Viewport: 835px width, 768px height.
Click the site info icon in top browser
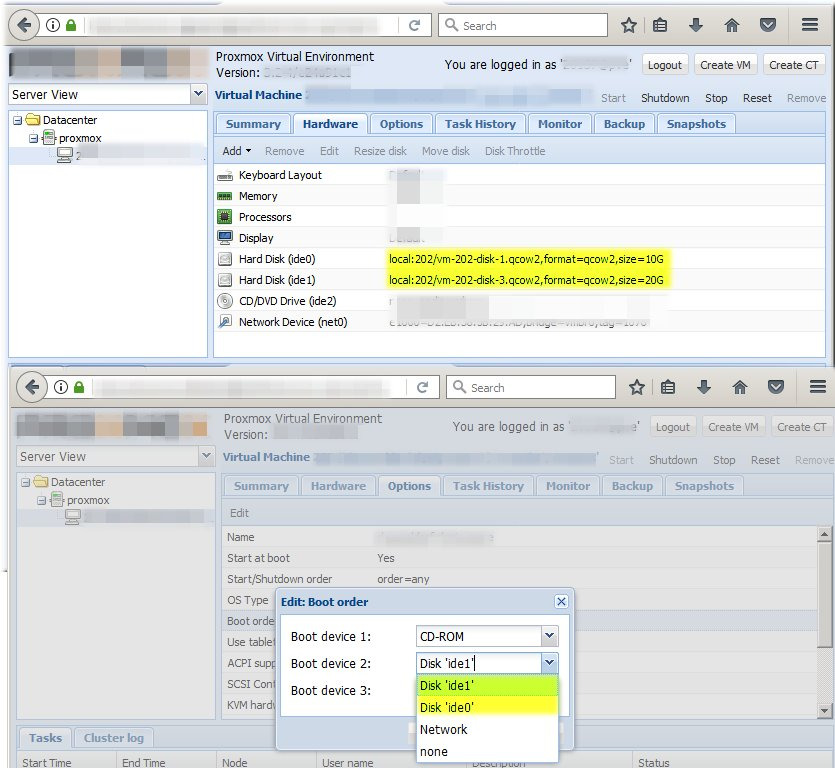[53, 25]
